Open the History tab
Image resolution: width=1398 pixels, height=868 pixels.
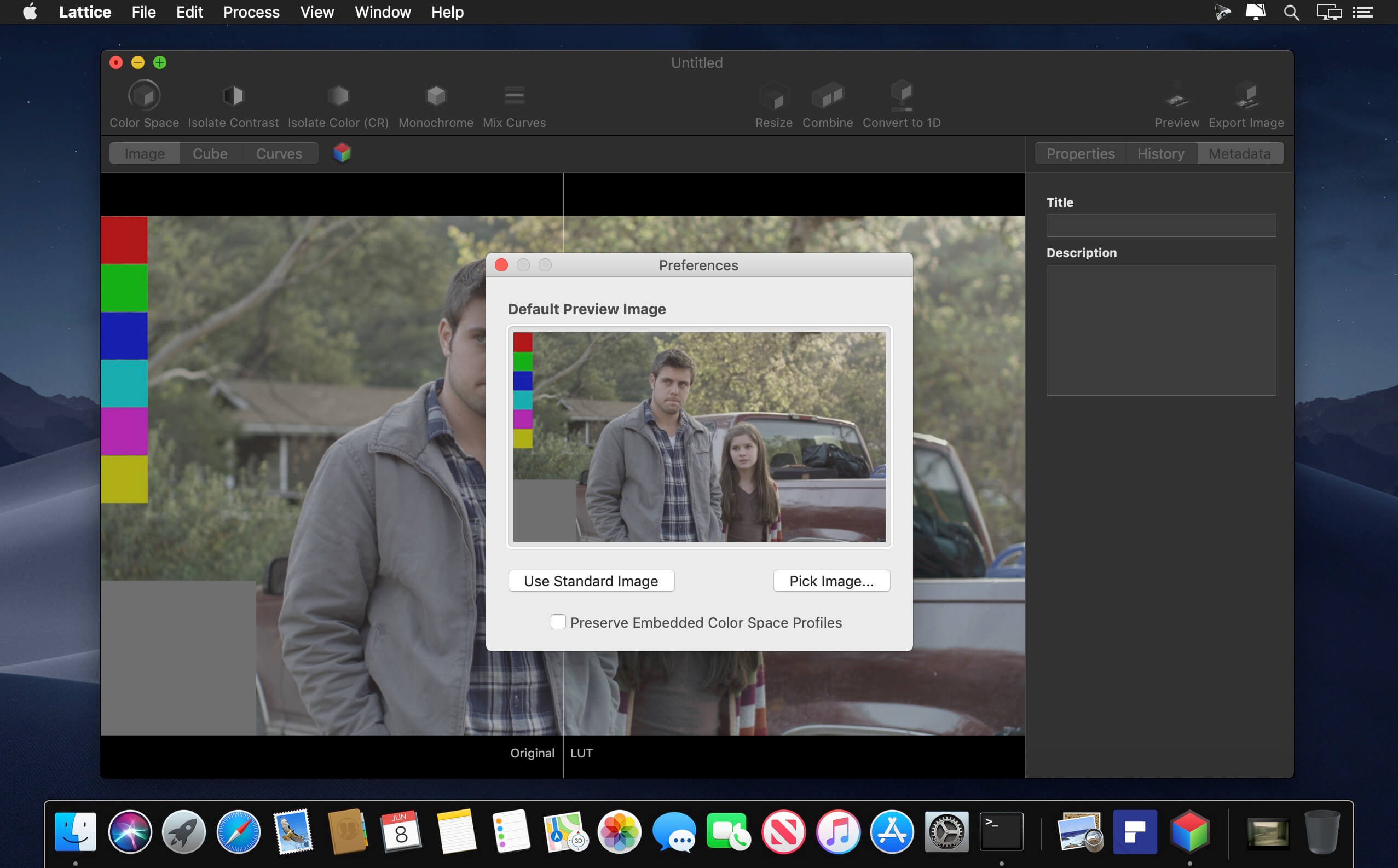[x=1160, y=153]
